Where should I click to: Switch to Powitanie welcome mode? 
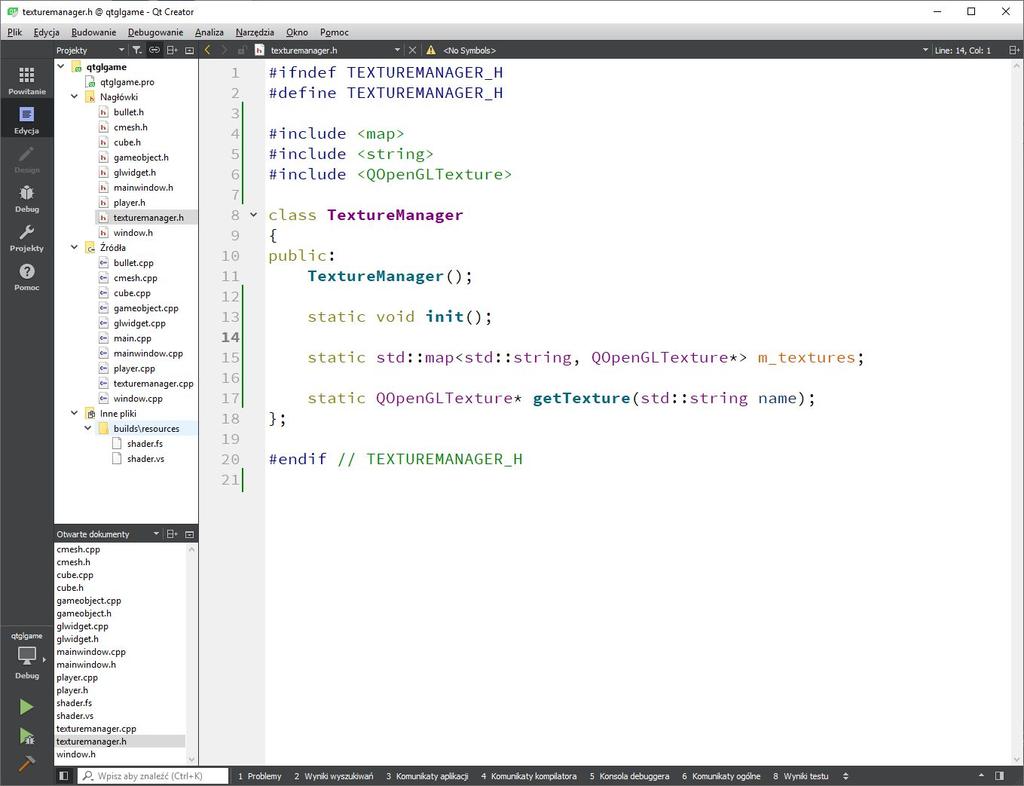pos(27,80)
